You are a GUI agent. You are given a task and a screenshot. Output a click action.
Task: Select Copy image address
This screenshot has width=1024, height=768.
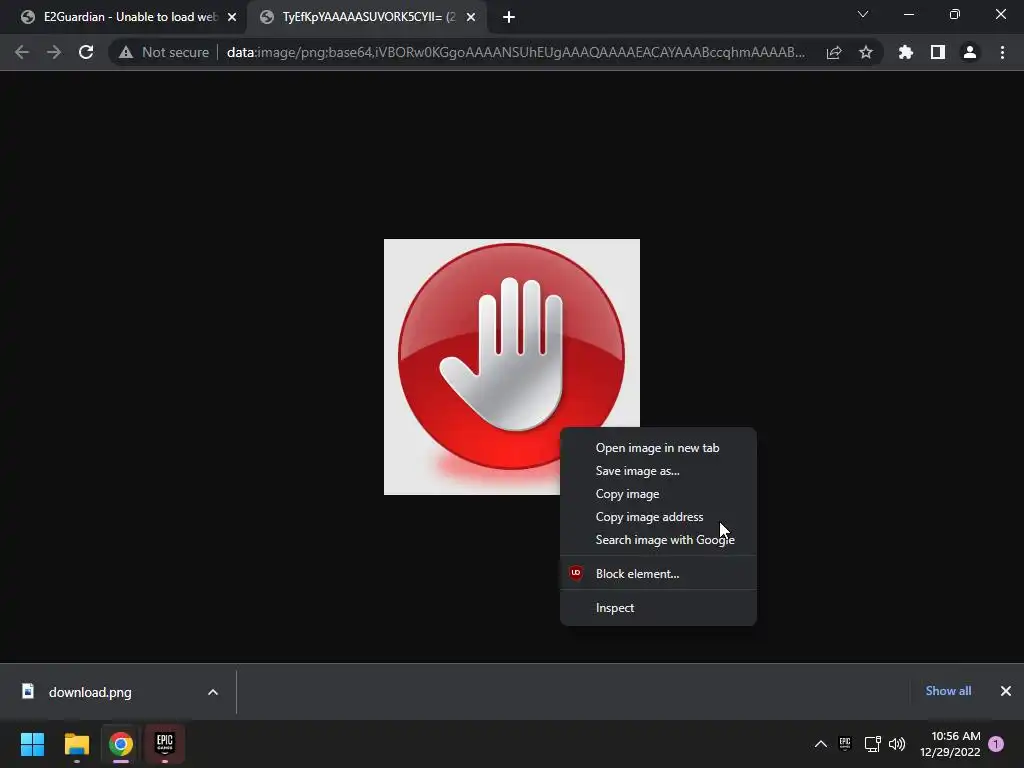[x=658, y=517]
